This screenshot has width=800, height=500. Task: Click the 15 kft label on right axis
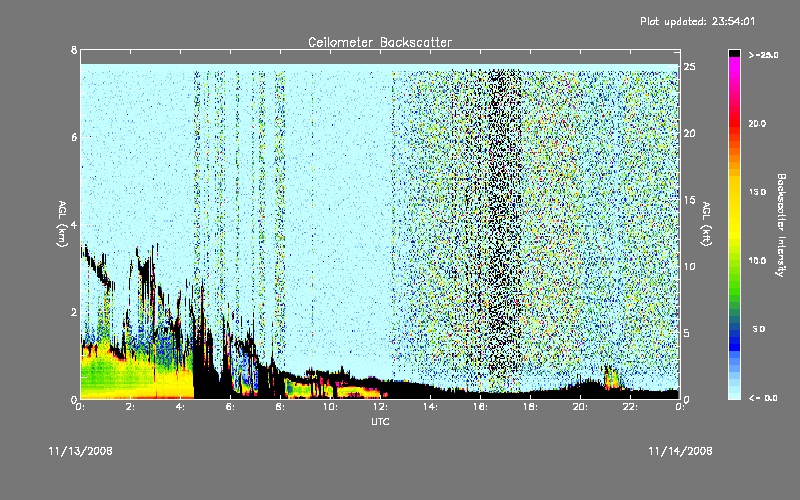(690, 199)
